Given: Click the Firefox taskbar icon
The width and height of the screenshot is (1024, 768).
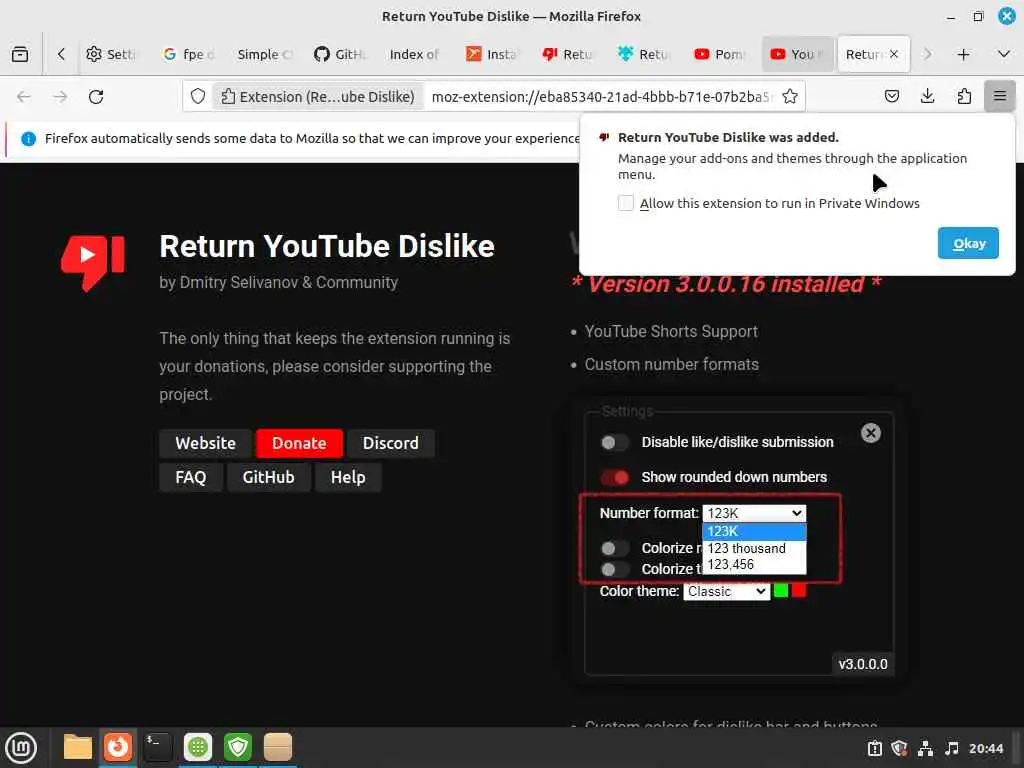Looking at the screenshot, I should coord(118,747).
